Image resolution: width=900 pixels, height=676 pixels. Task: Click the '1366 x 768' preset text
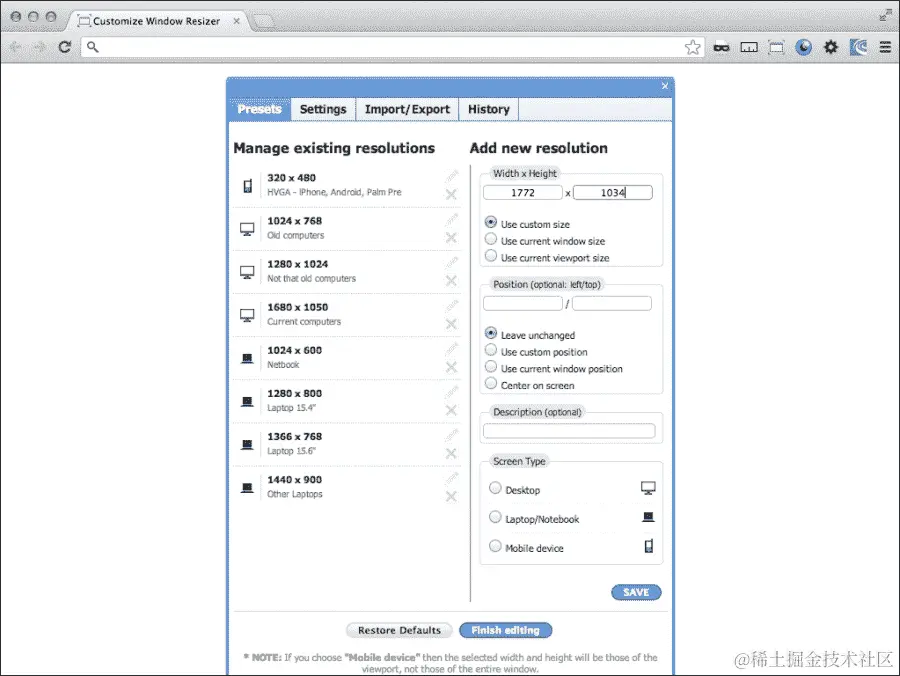[x=294, y=437]
